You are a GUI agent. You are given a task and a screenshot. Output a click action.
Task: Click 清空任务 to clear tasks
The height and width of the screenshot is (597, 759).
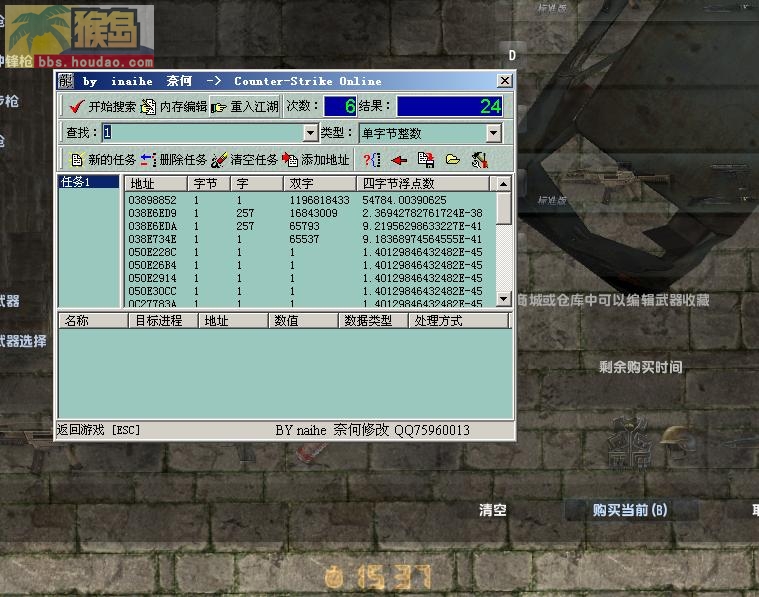click(x=244, y=160)
